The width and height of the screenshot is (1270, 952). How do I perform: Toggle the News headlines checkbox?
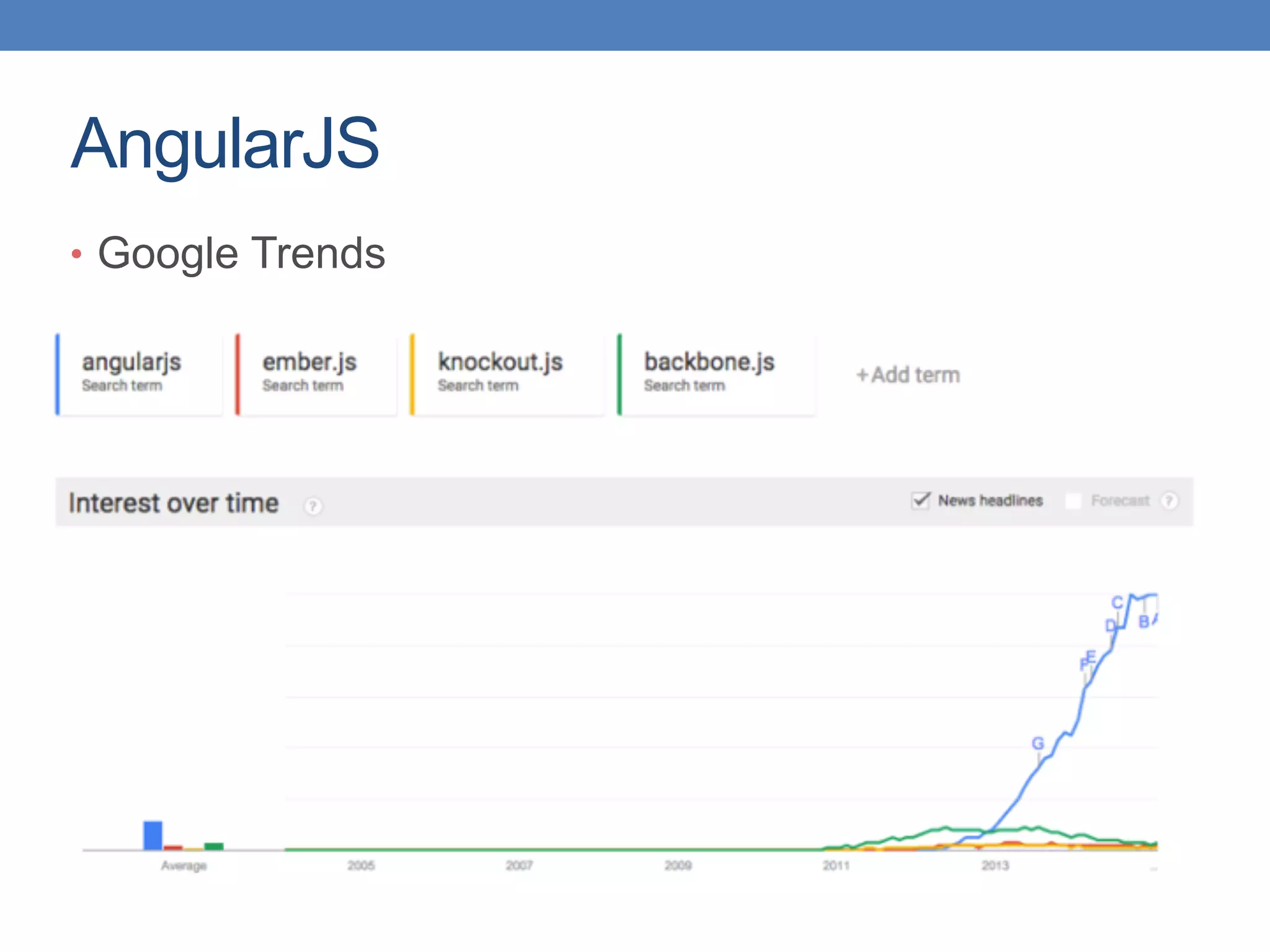coord(921,500)
